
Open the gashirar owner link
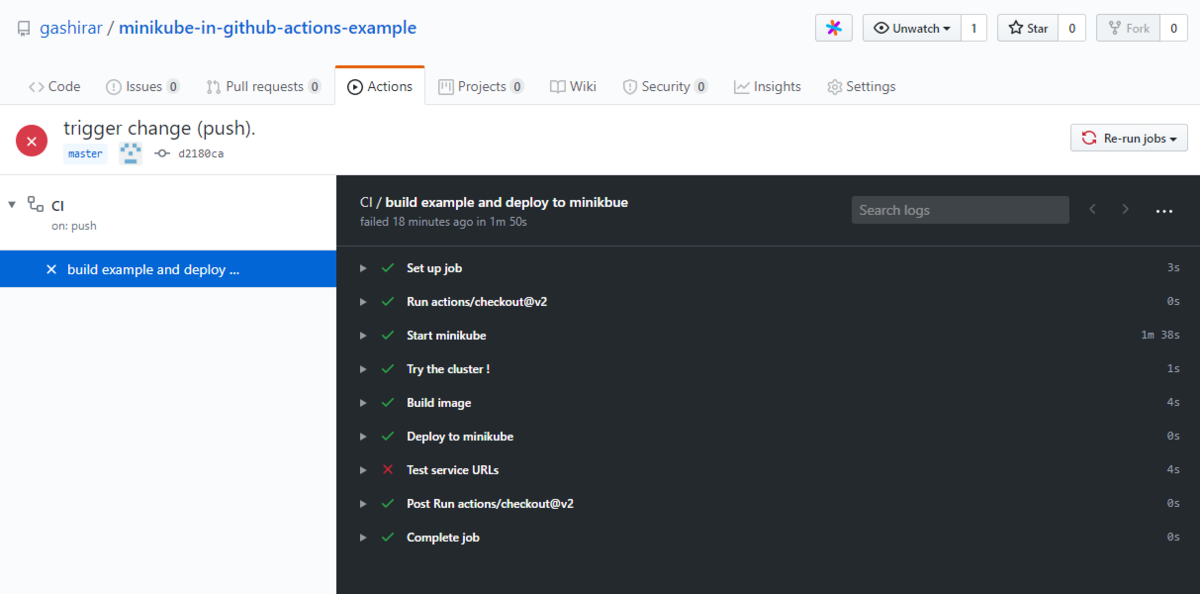tap(71, 28)
